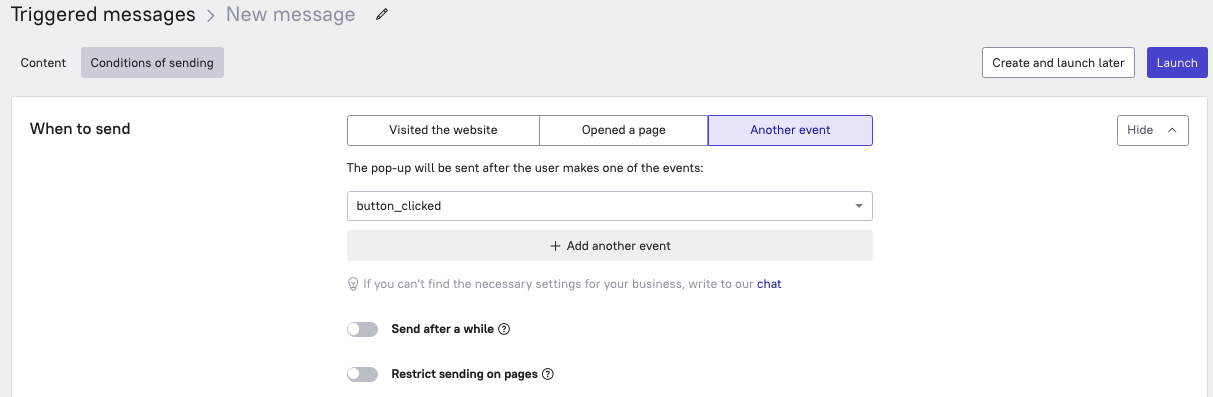Open help icon for Restrict sending on pages

point(547,374)
